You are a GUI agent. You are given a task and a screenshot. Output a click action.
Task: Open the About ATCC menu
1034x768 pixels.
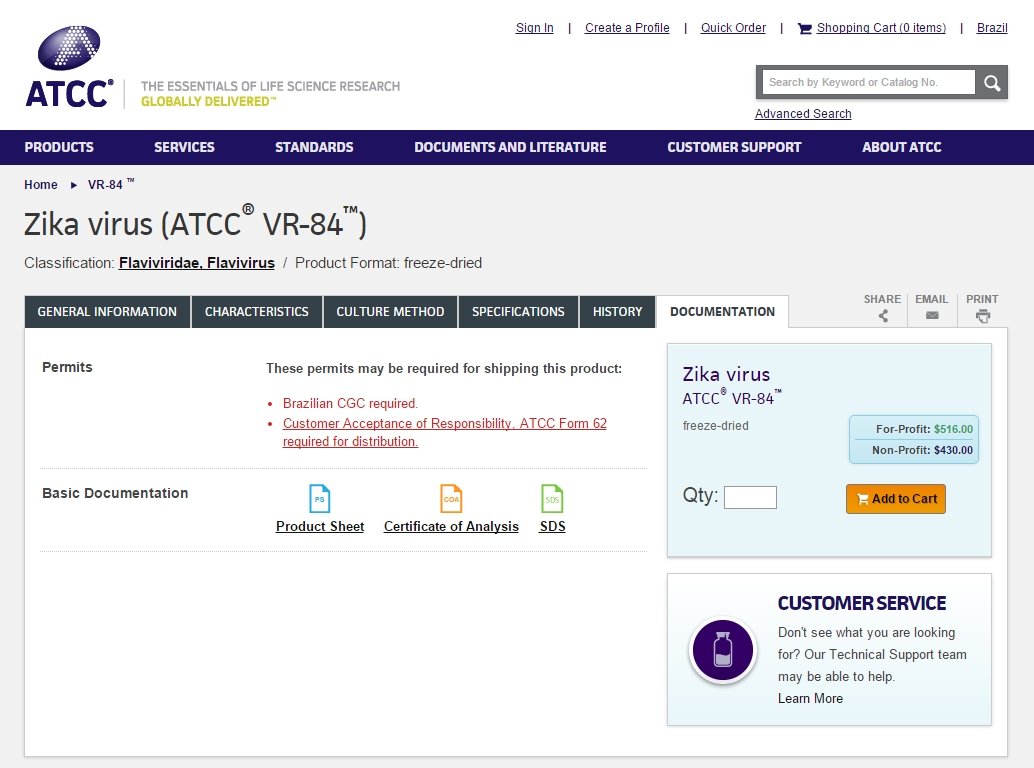point(901,147)
